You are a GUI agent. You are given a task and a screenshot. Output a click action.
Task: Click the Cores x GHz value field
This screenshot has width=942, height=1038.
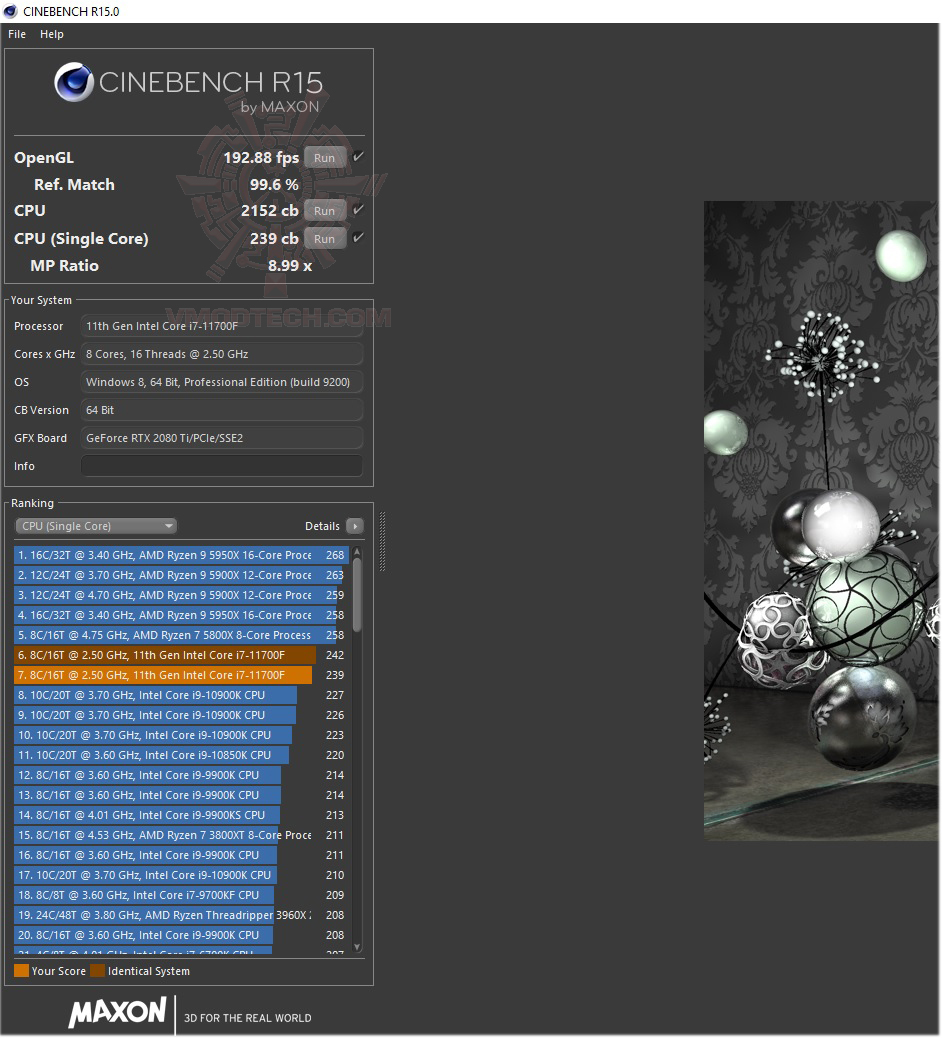(222, 354)
